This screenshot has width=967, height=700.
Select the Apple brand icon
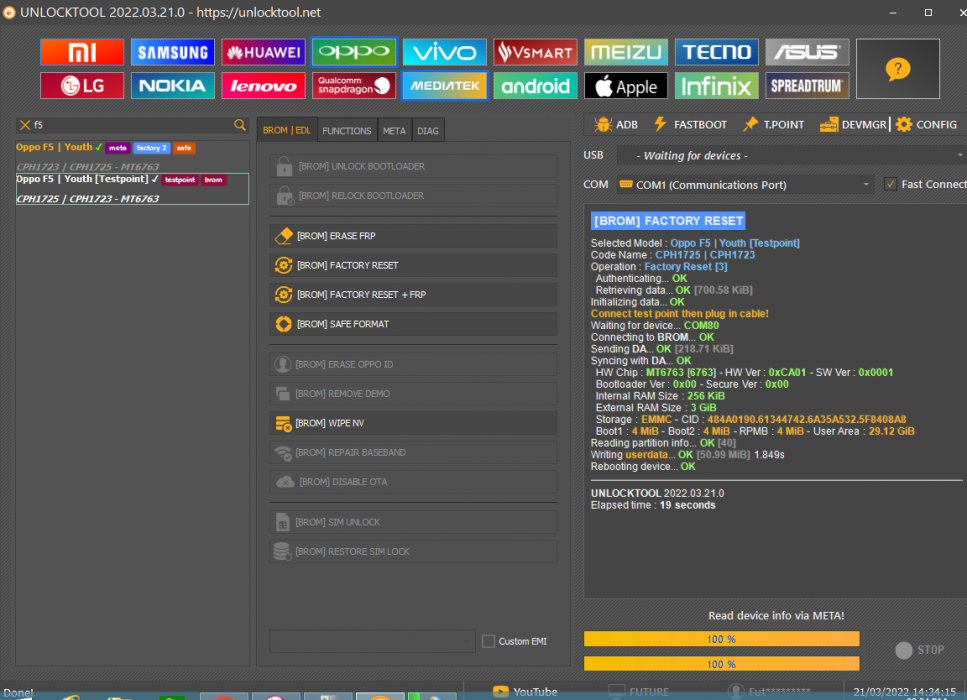pyautogui.click(x=626, y=86)
